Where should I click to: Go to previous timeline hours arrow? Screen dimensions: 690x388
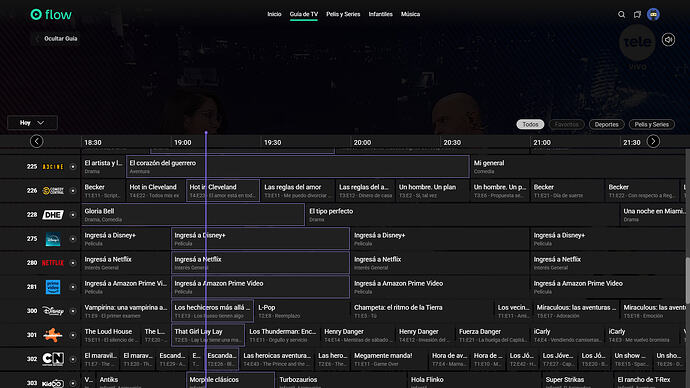[x=37, y=141]
